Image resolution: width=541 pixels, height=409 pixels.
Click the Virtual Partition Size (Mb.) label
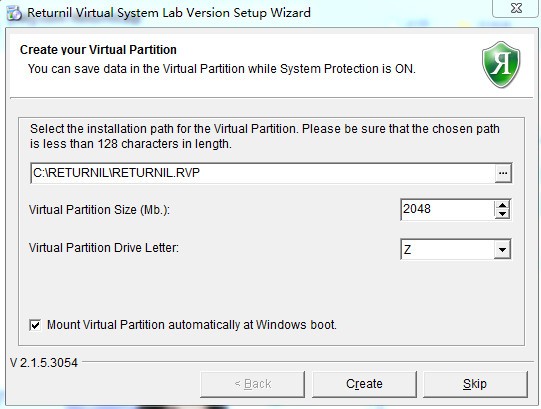(x=99, y=210)
